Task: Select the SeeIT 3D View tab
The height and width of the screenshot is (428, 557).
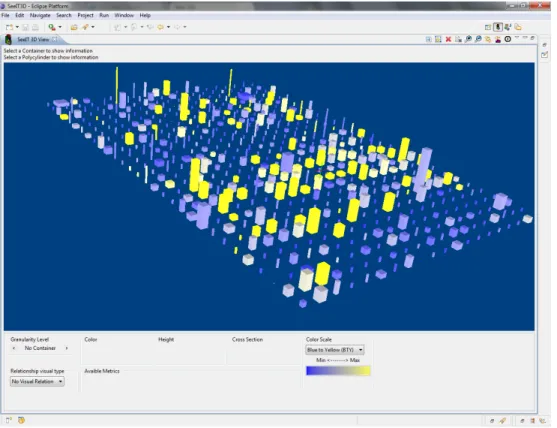Action: (x=33, y=39)
